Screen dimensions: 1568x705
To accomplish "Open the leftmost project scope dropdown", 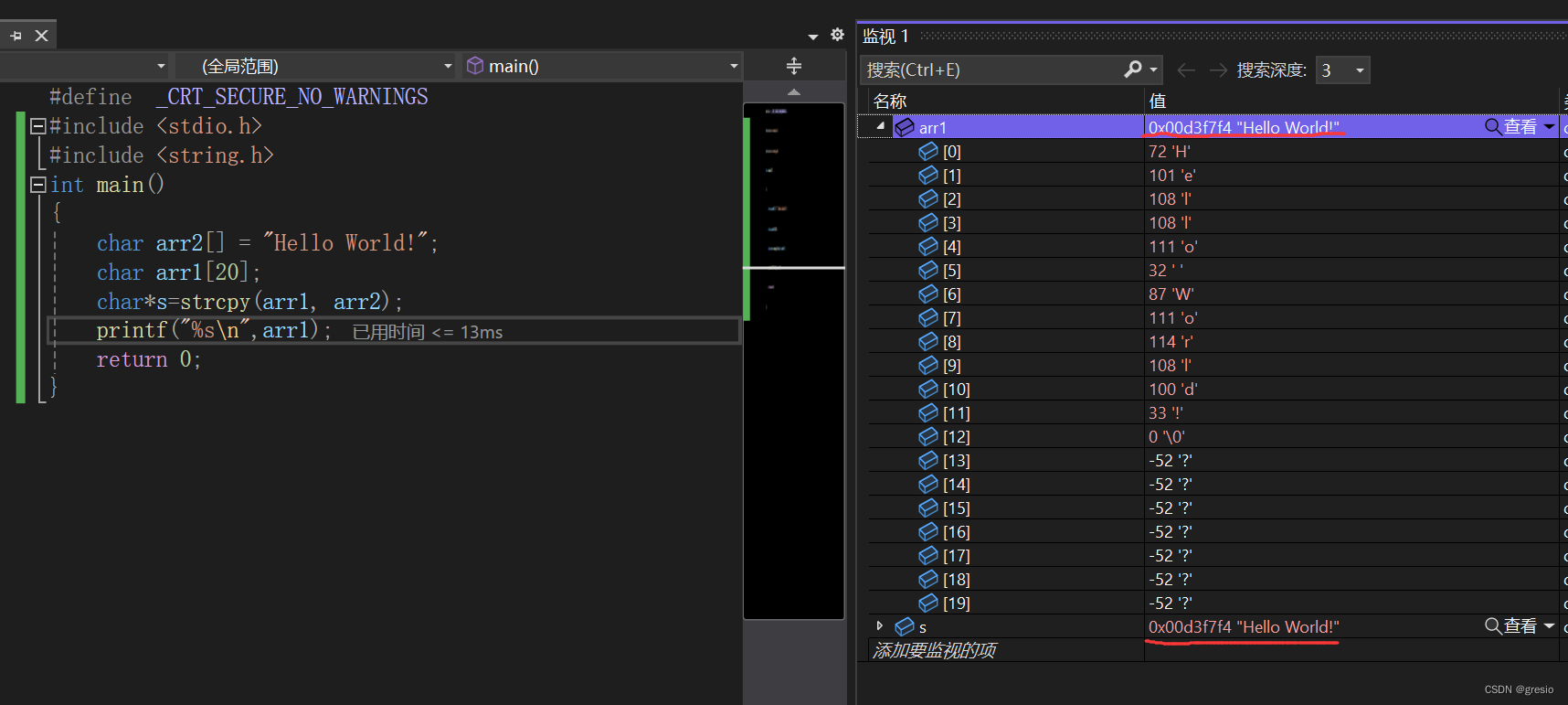I will tap(84, 66).
